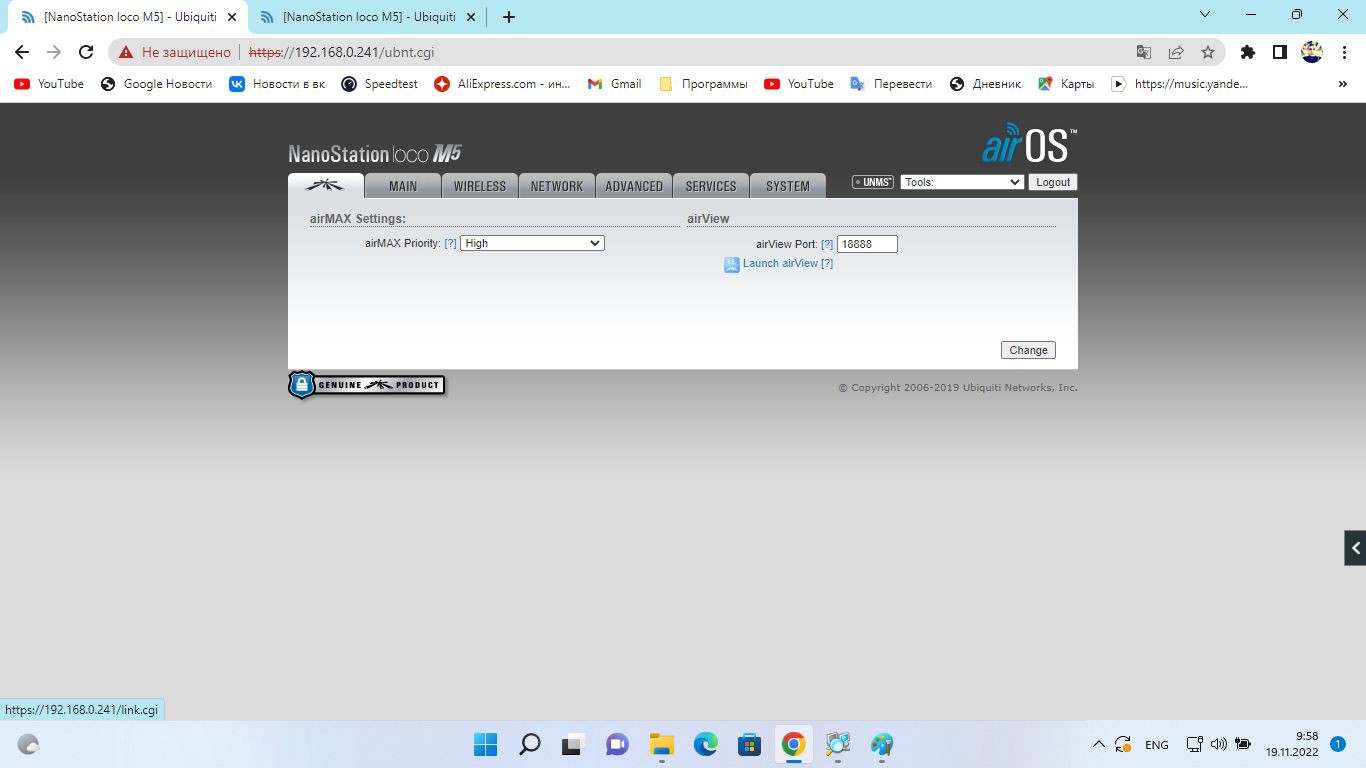Click the Logout button
Viewport: 1366px width, 768px height.
click(x=1053, y=182)
